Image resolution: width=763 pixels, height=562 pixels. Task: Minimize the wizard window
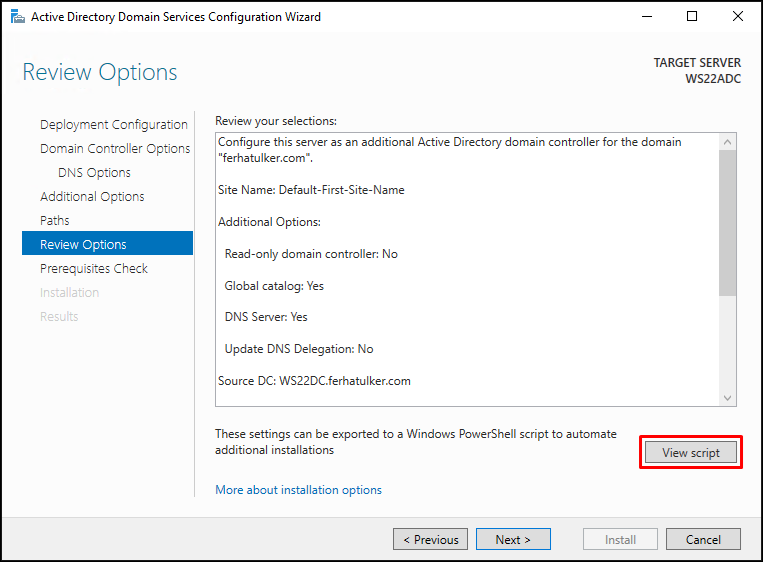[647, 17]
